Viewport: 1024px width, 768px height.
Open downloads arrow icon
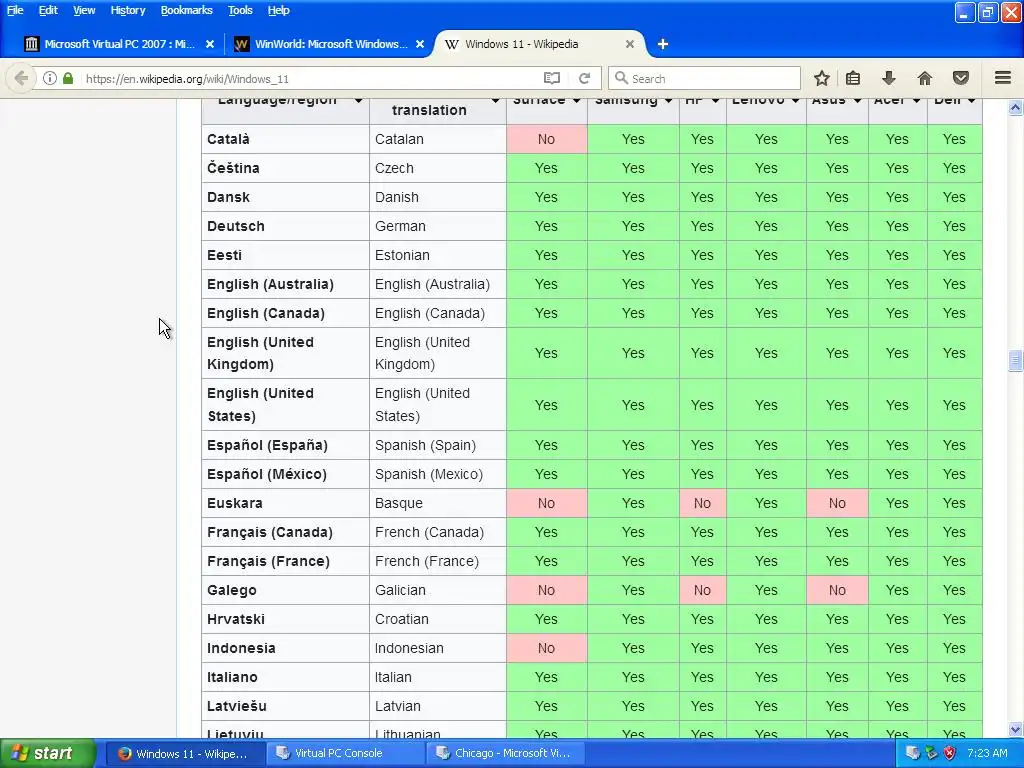tap(888, 78)
